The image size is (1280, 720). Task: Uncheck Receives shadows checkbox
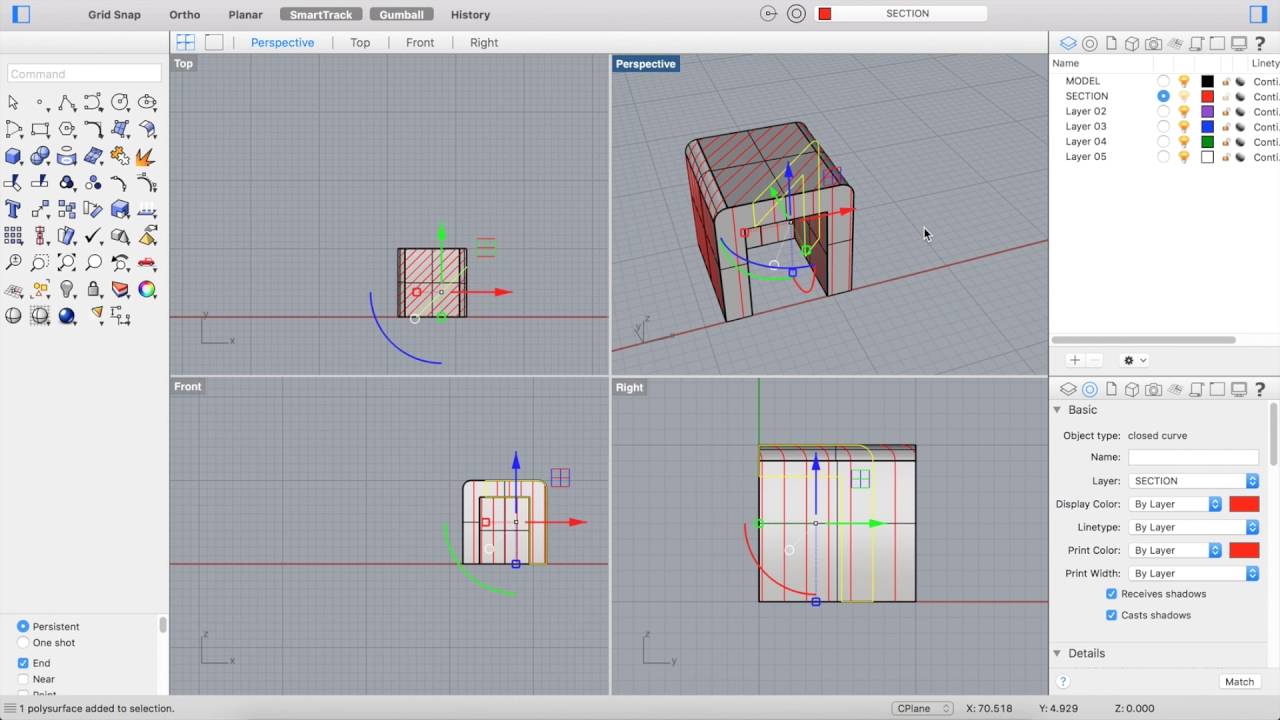point(1111,594)
